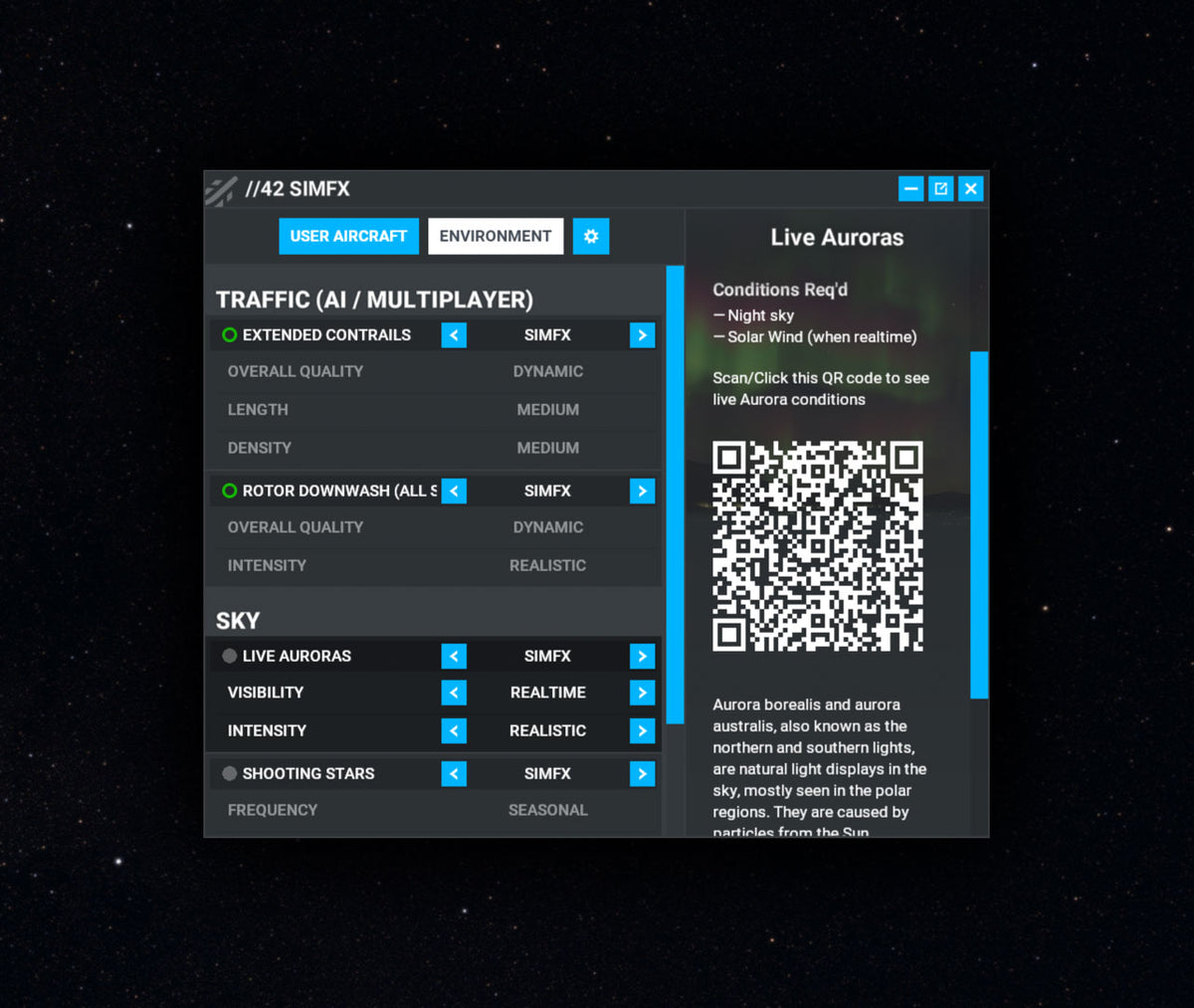The width and height of the screenshot is (1194, 1008).
Task: Toggle Rotor Downwash green status circle
Action: [x=230, y=491]
